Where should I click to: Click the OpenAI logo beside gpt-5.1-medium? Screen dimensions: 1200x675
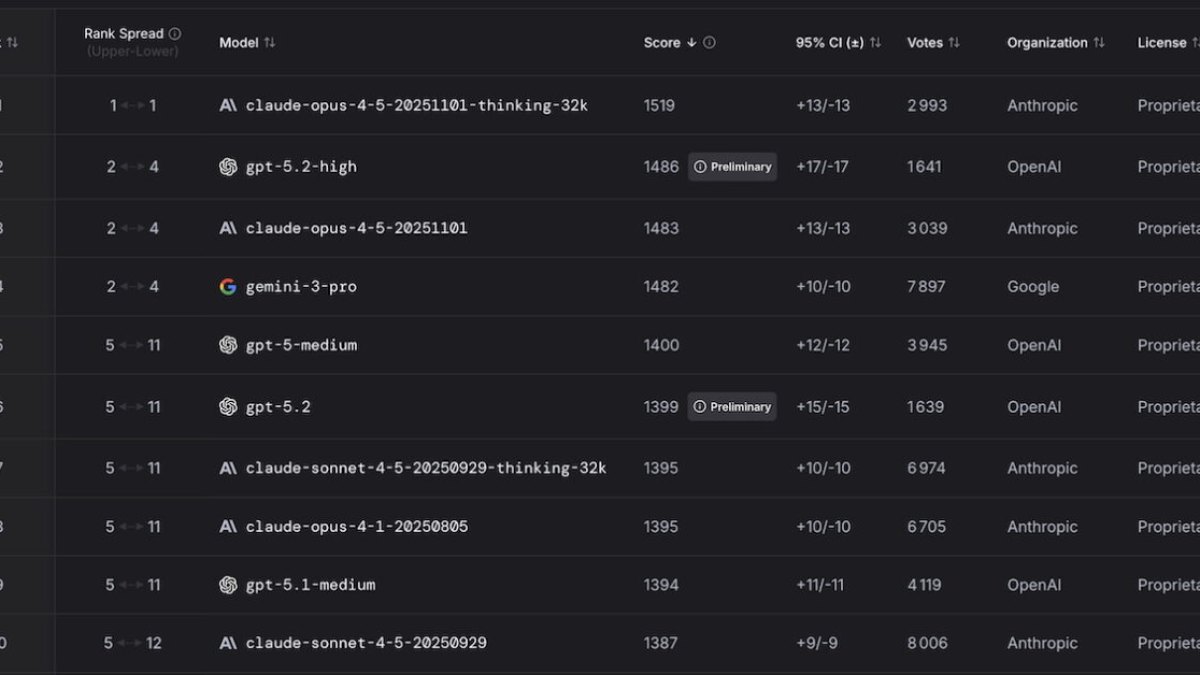click(228, 585)
